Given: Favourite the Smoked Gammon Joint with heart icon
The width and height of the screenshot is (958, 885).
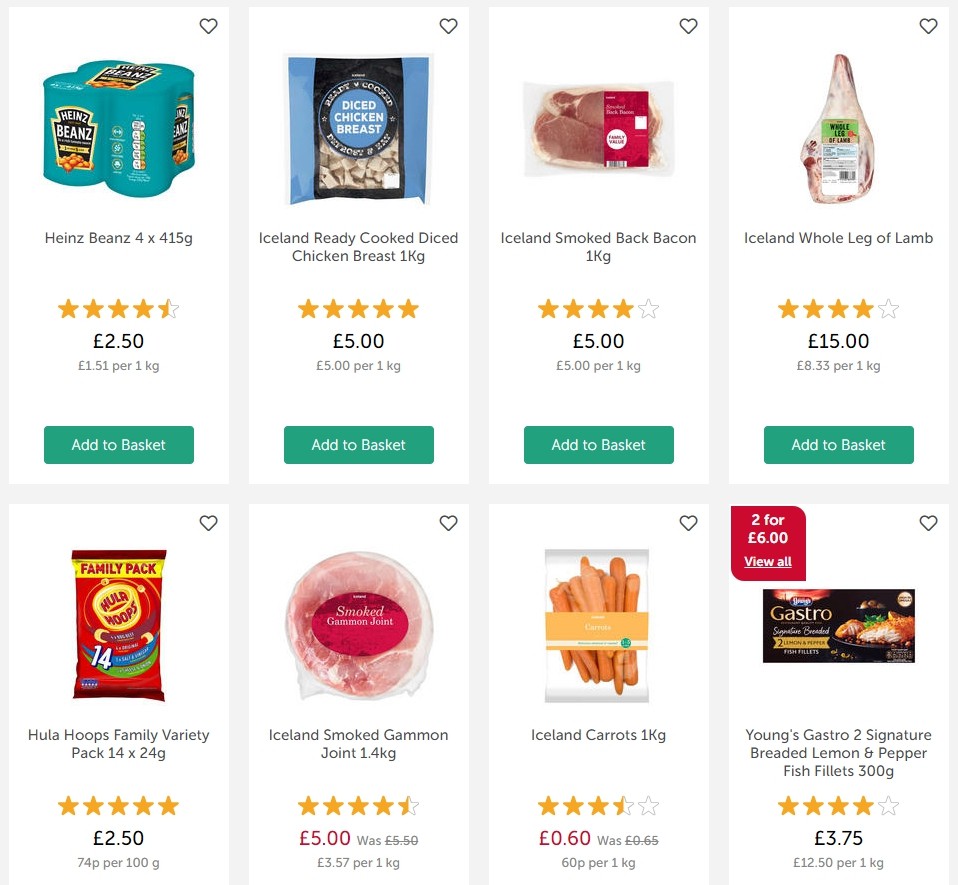Looking at the screenshot, I should 448,523.
